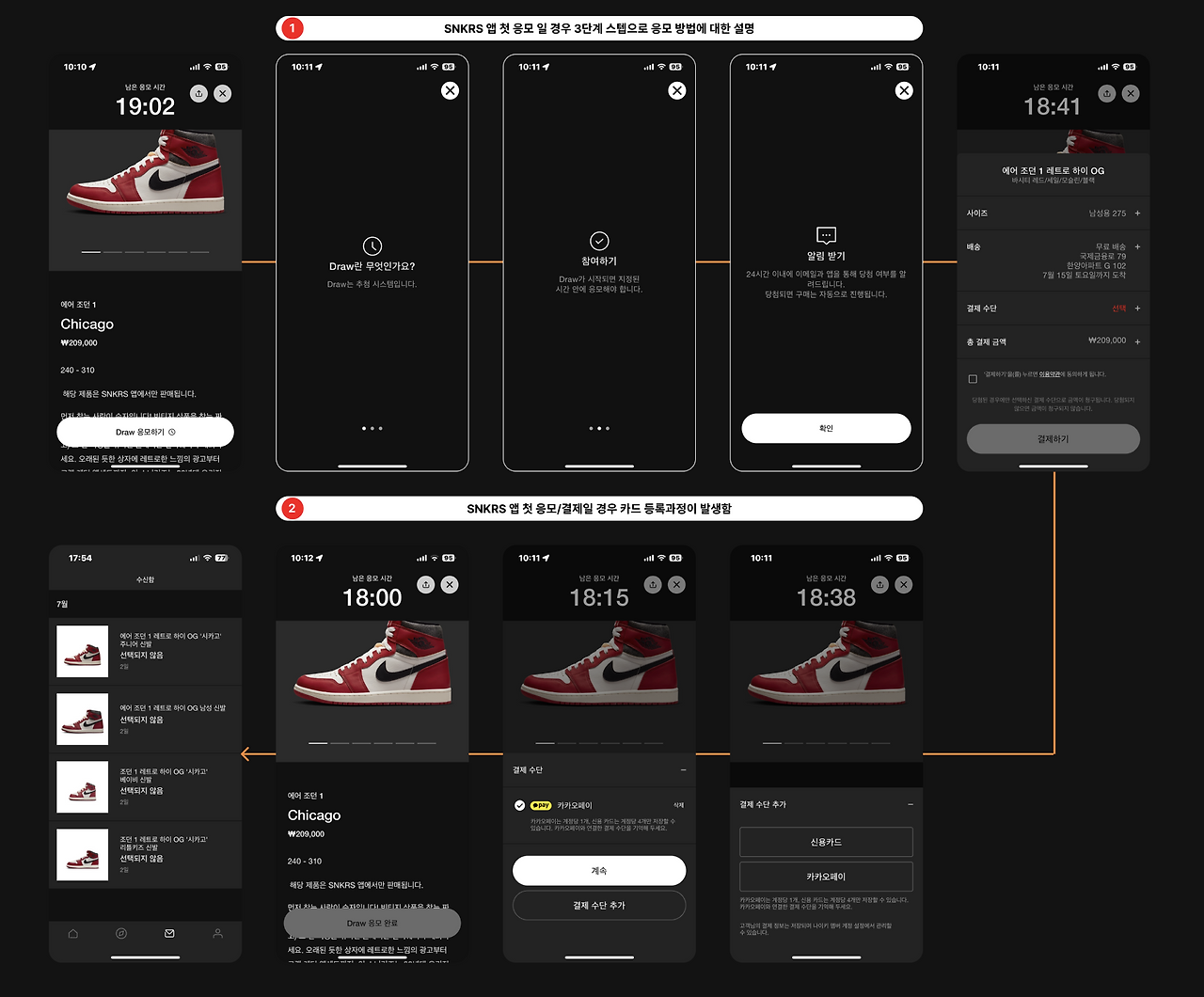This screenshot has height=997, width=1204.
Task: Tap the share icon on the 18:00 screen
Action: pos(426,585)
